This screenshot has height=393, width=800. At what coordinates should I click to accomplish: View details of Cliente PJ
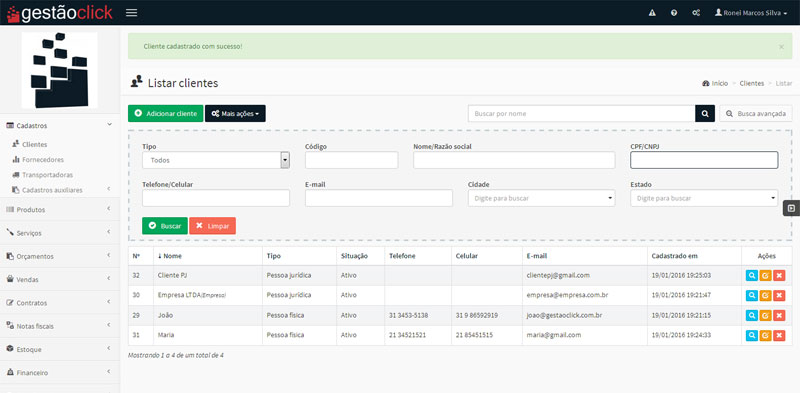[x=752, y=276]
